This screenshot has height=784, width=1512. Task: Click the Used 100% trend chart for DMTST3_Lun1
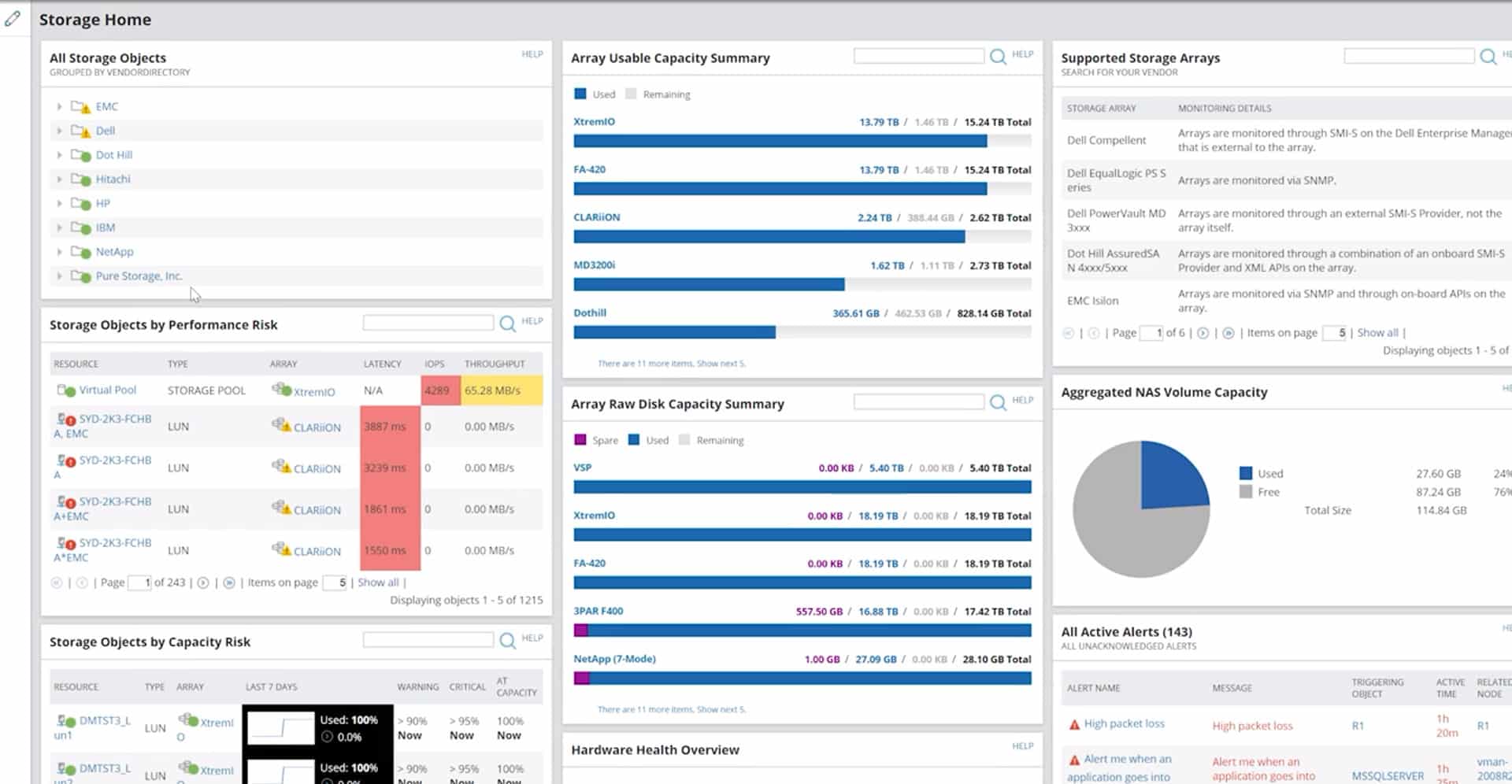click(281, 729)
